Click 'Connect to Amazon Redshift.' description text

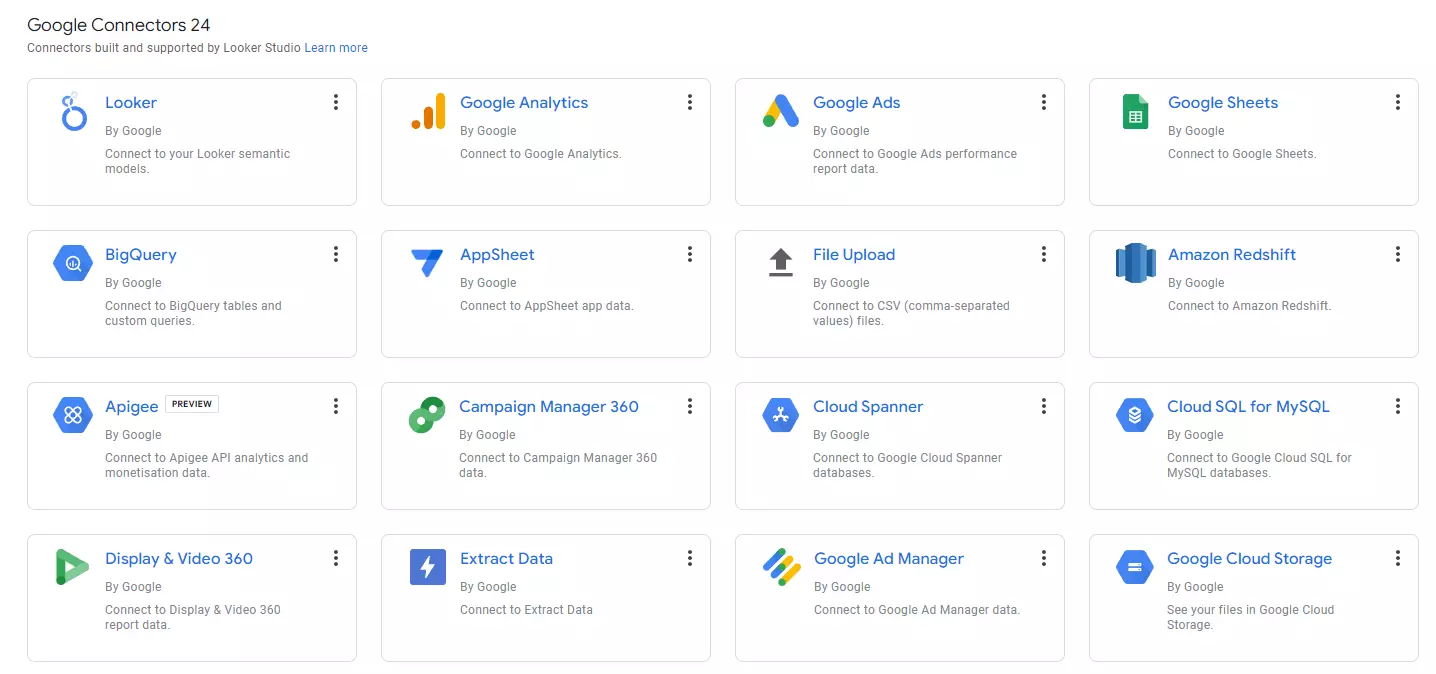1250,306
